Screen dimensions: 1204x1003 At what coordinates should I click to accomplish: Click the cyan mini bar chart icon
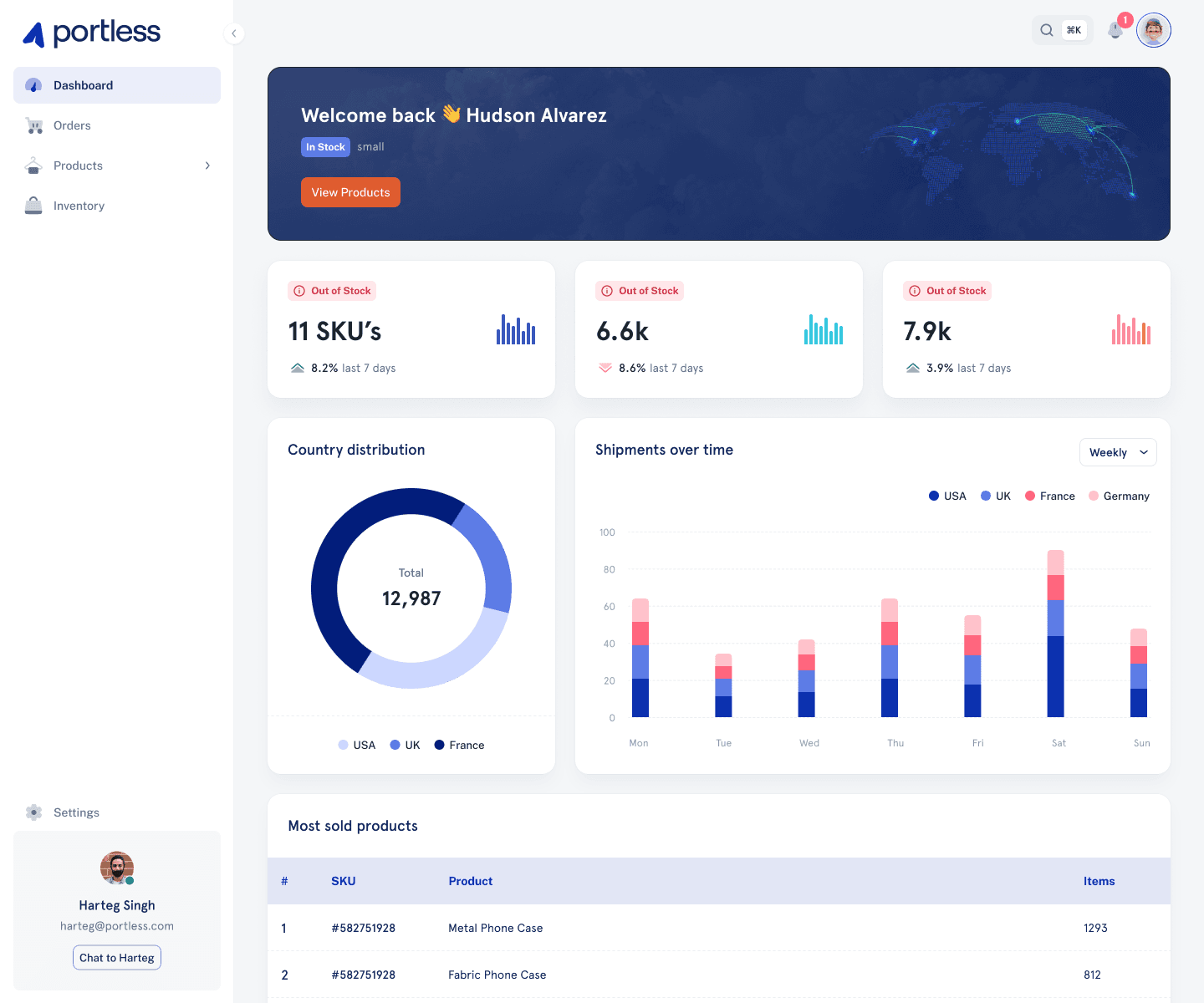(x=824, y=329)
